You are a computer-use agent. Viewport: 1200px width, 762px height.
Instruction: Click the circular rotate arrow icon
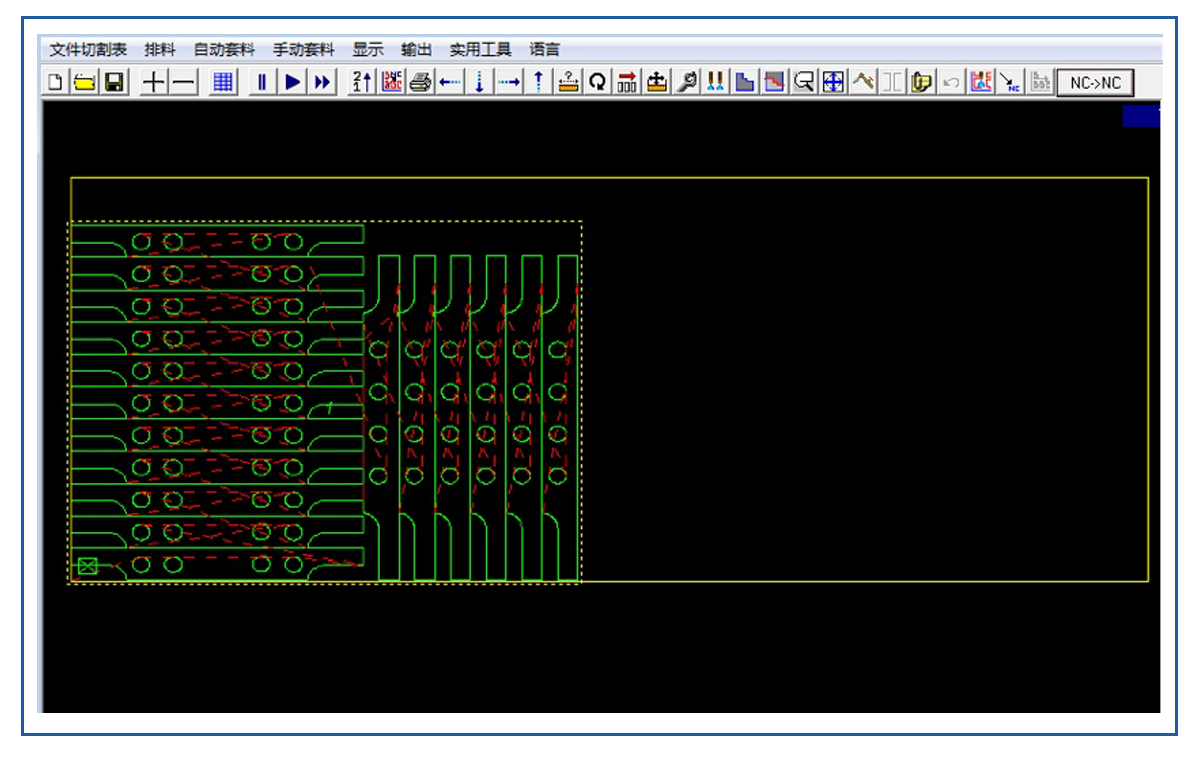point(597,83)
